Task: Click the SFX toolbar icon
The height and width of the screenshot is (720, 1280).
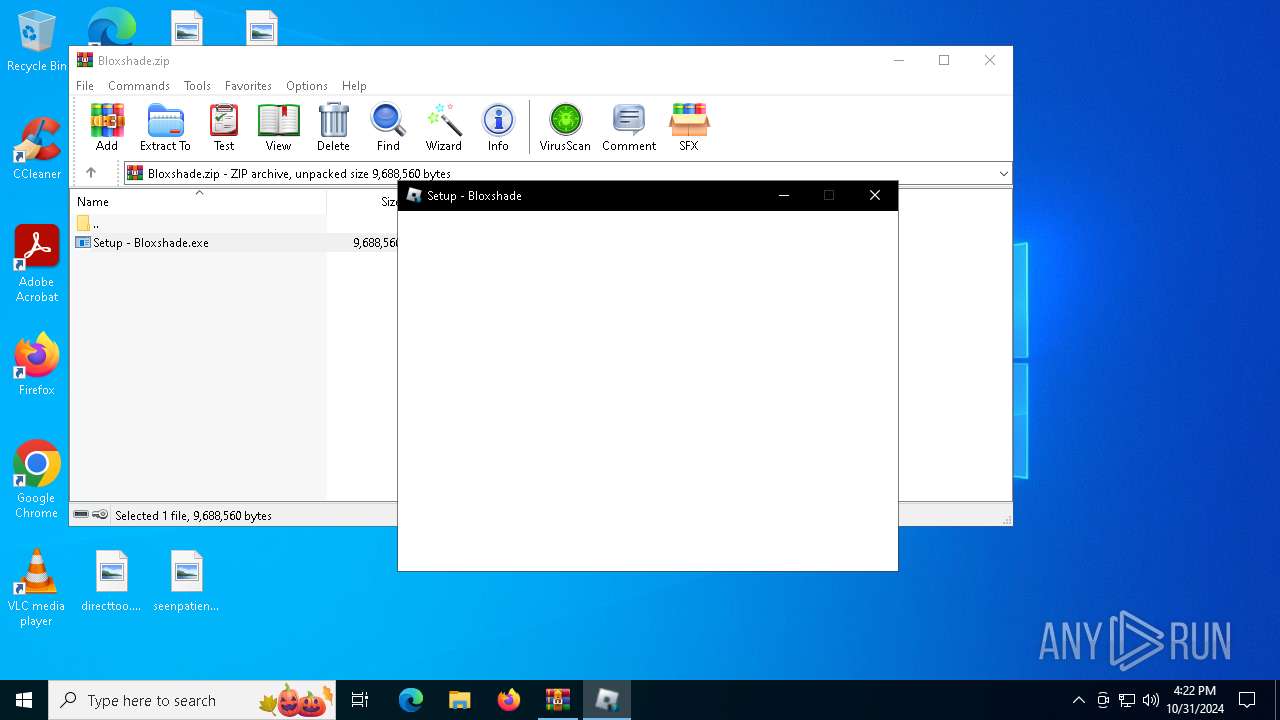Action: [689, 127]
